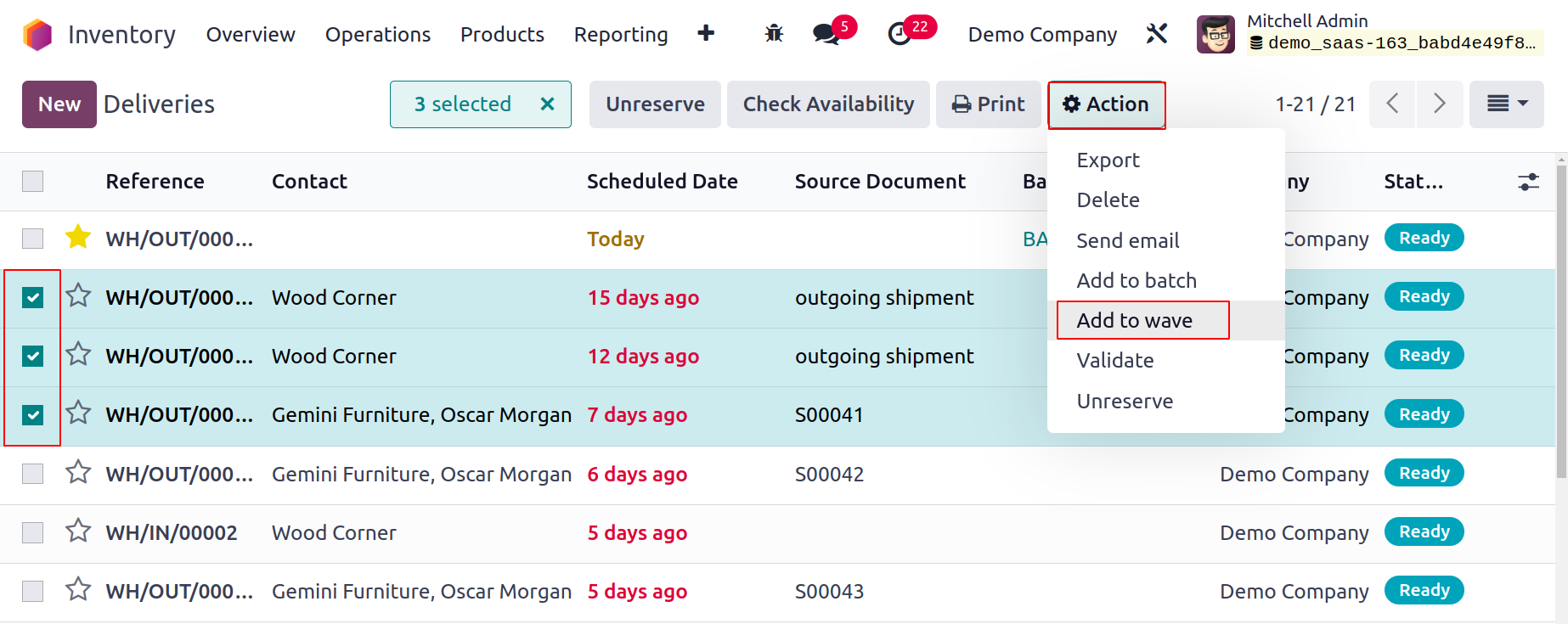
Task: Open the debug bug icon menu
Action: (773, 34)
